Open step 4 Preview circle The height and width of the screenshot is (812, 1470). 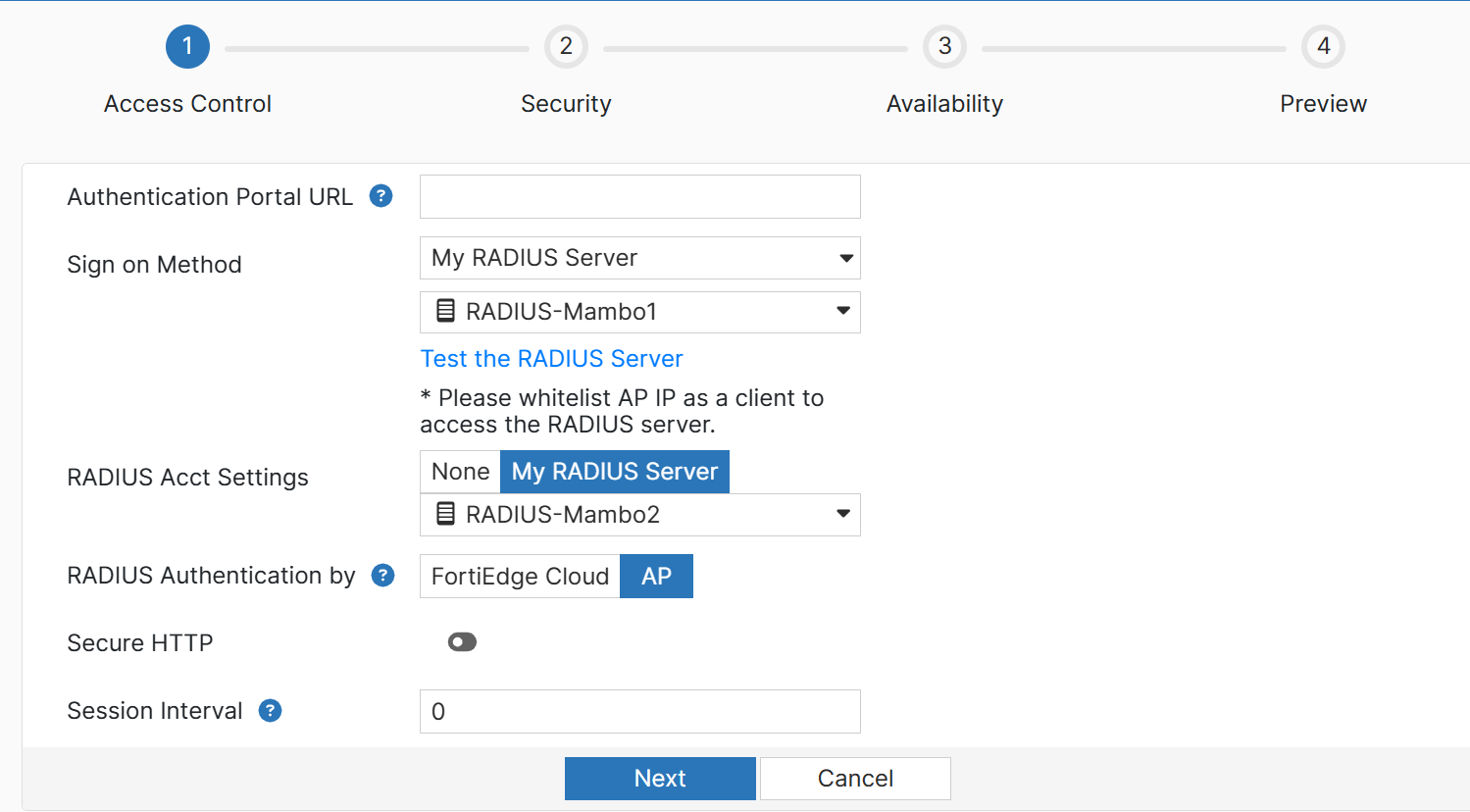(x=1323, y=47)
